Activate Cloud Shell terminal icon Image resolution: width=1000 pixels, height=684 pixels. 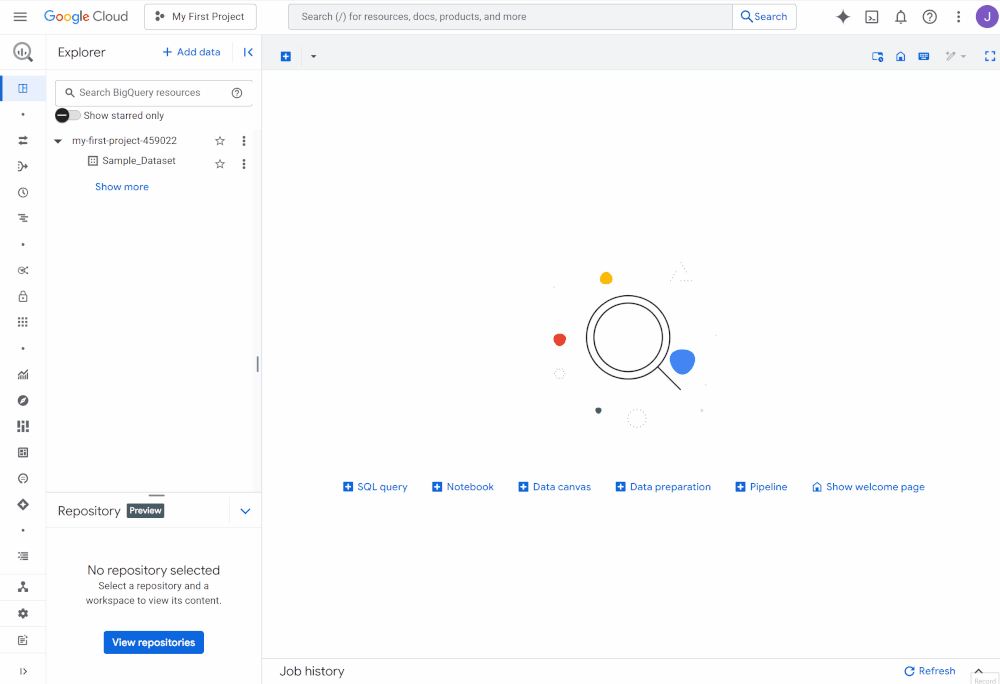pos(872,17)
